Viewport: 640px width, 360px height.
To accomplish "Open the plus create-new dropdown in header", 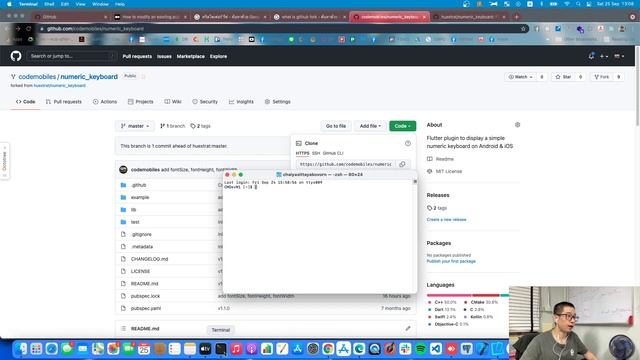I will (x=604, y=56).
